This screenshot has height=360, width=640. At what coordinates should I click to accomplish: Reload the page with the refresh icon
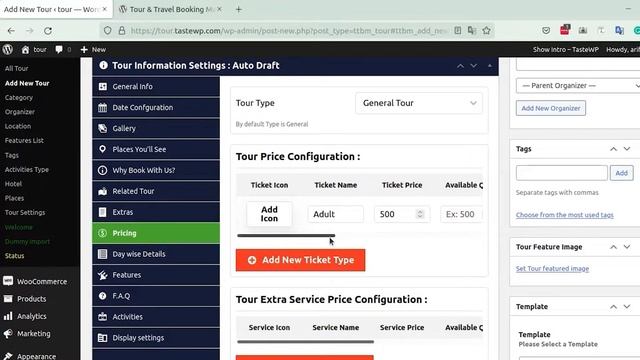[x=48, y=31]
